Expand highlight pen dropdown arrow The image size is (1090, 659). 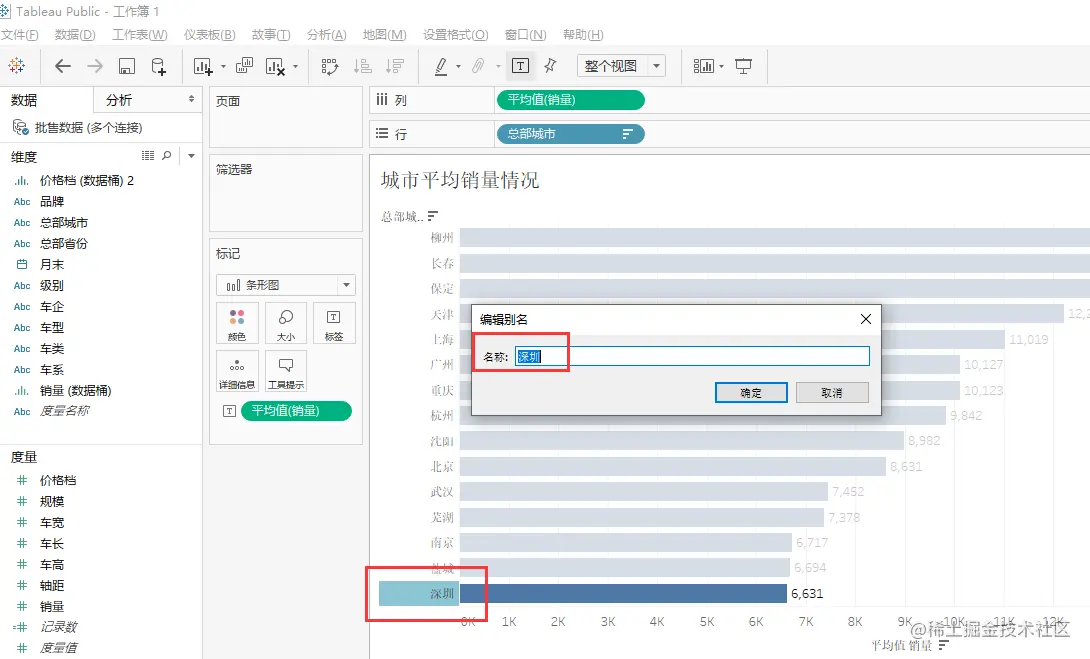[x=458, y=67]
